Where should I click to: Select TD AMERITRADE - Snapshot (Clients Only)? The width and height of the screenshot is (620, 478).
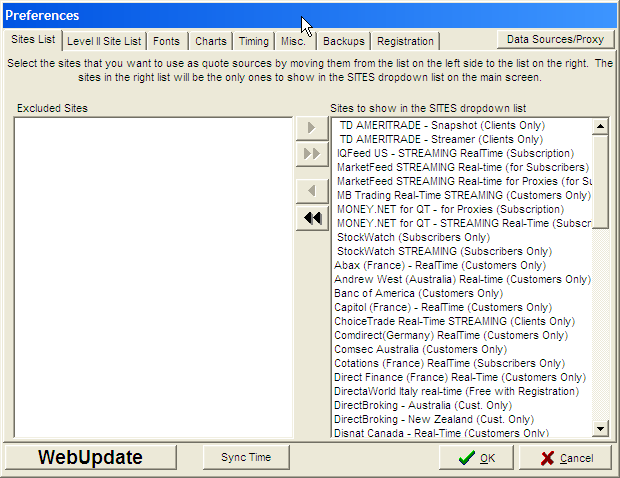[461, 125]
